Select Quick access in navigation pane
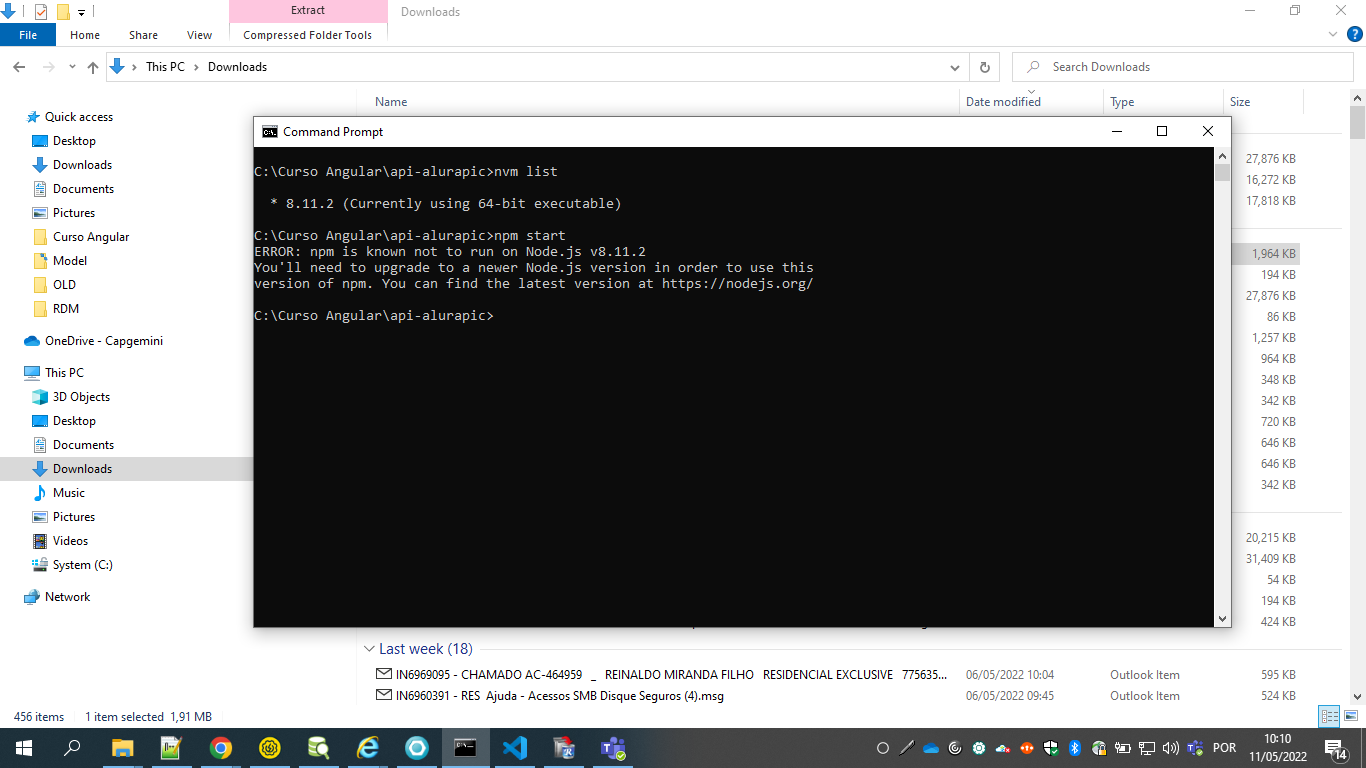Viewport: 1366px width, 768px height. click(78, 117)
